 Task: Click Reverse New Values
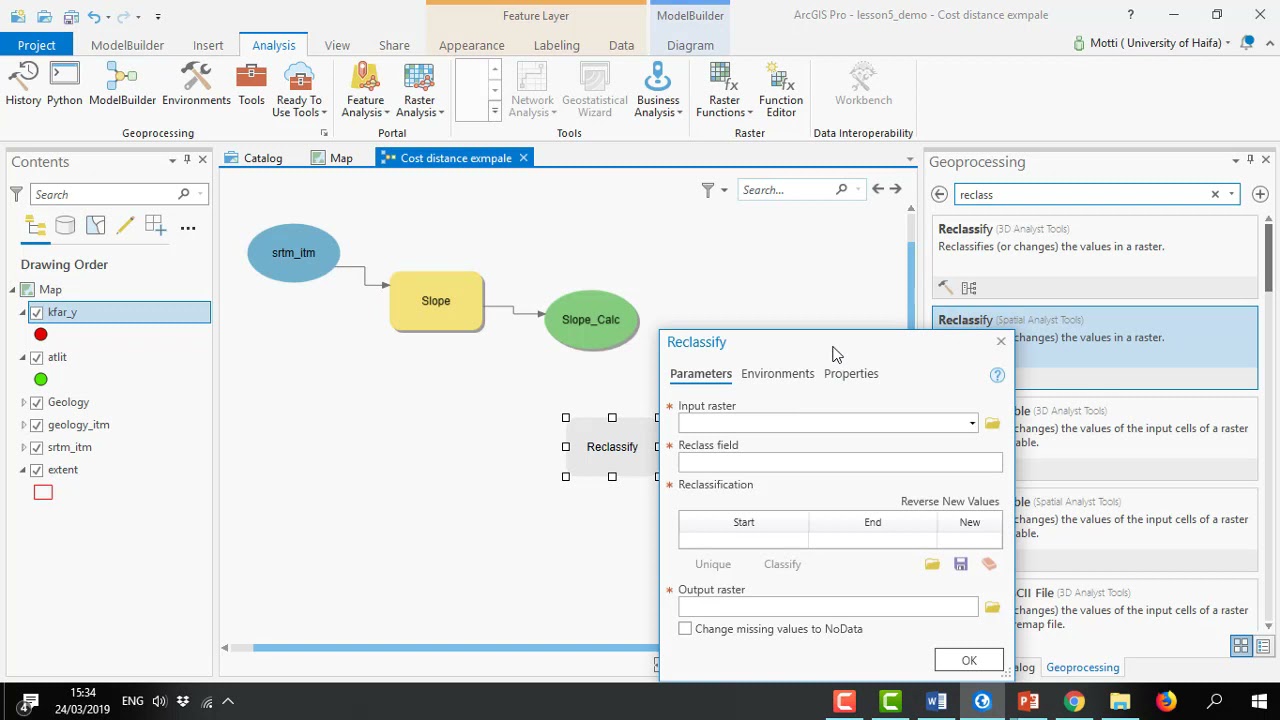pyautogui.click(x=950, y=502)
